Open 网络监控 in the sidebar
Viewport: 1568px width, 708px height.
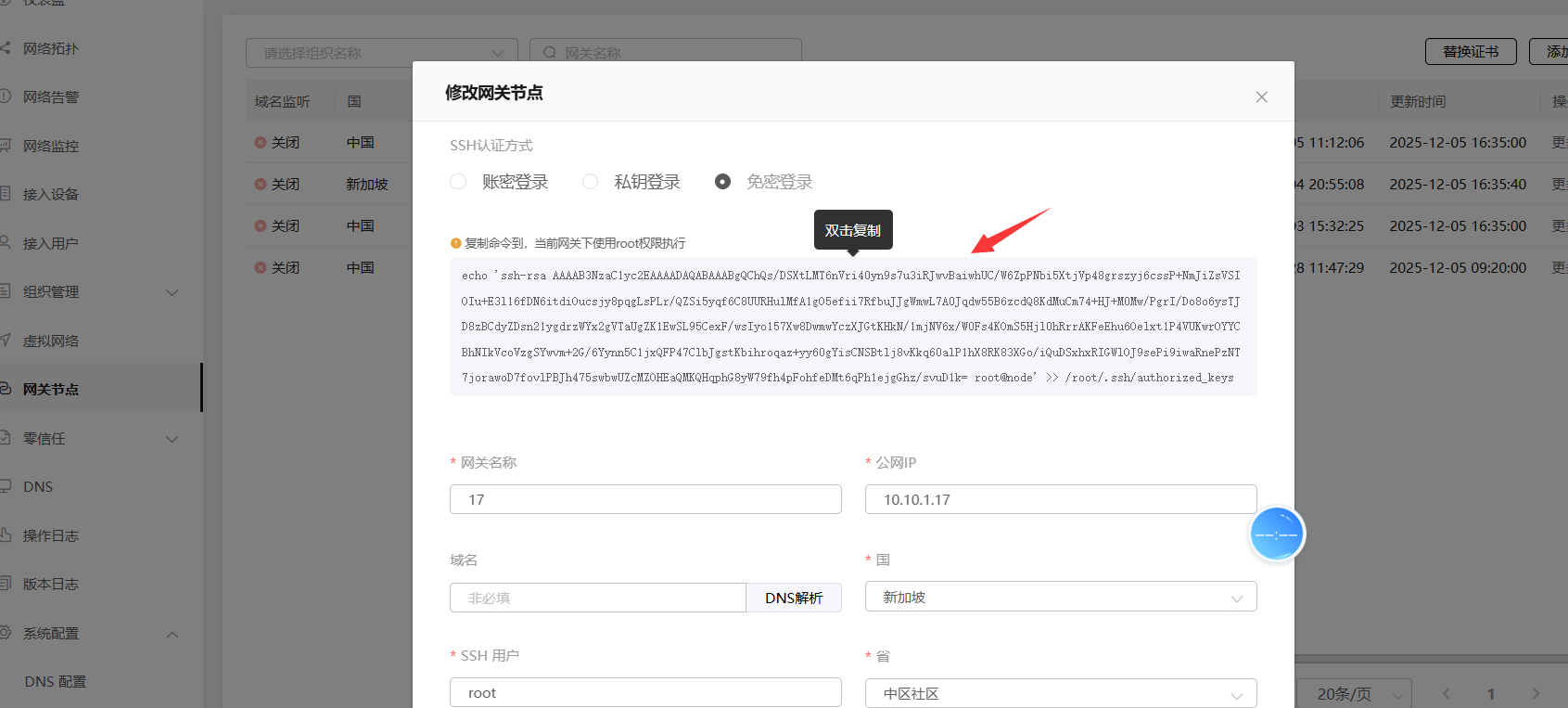click(51, 146)
